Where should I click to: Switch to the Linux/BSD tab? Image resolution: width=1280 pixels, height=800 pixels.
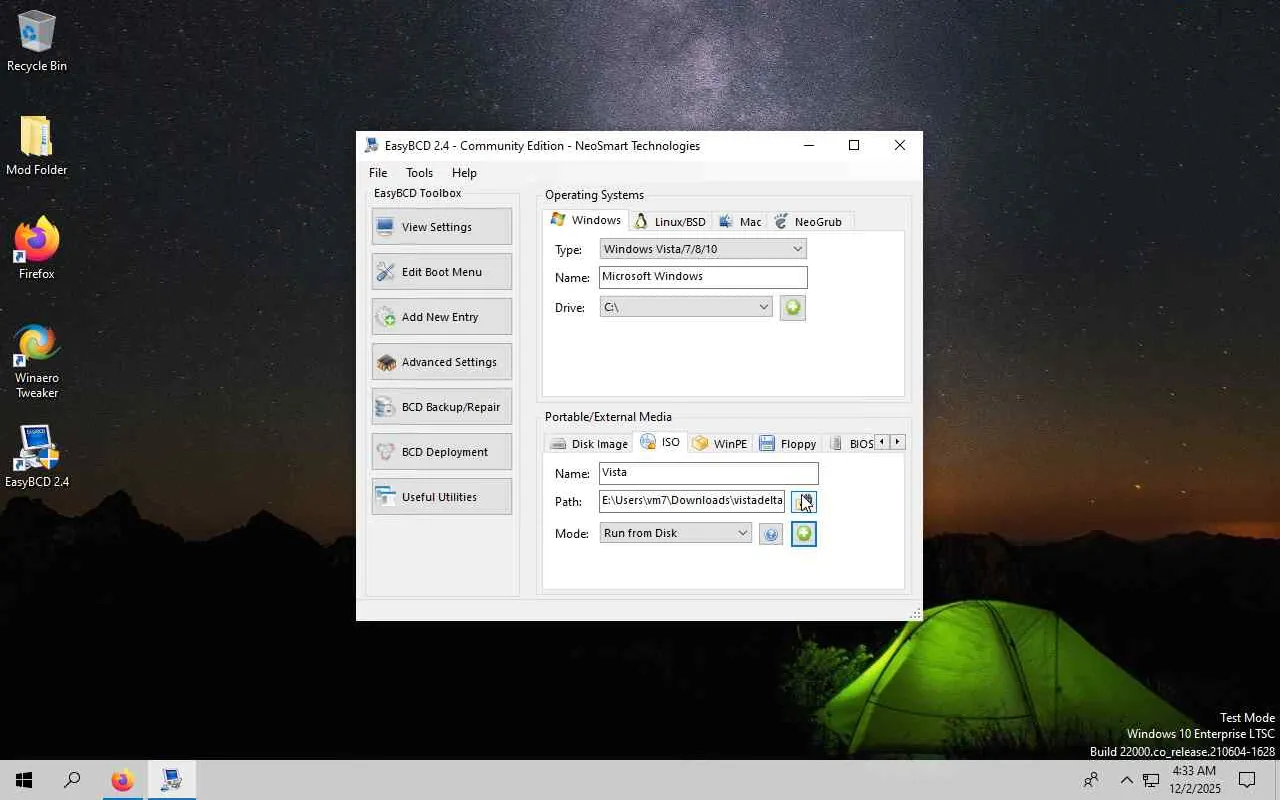tap(671, 222)
